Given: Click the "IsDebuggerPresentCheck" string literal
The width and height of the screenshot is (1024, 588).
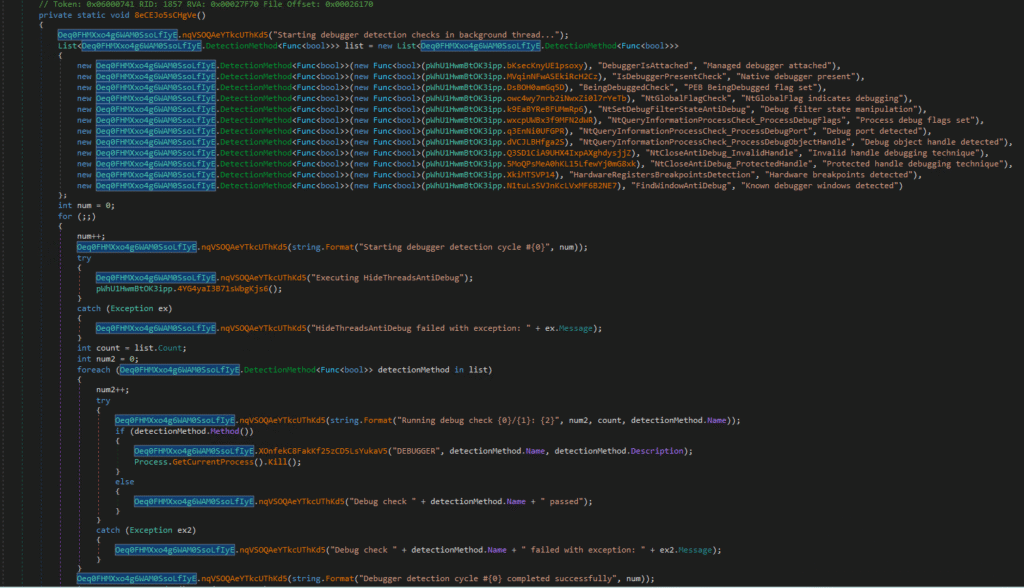Looking at the screenshot, I should tap(661, 76).
